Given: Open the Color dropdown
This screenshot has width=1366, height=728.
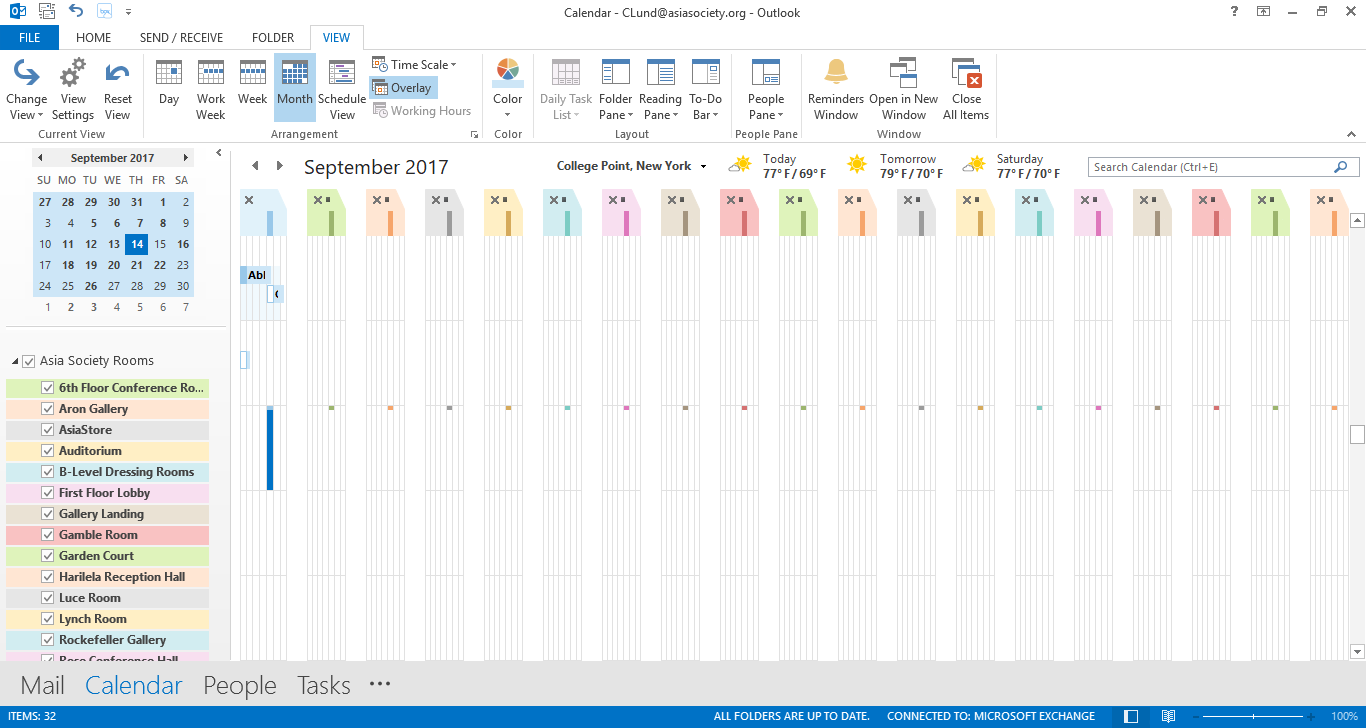Looking at the screenshot, I should [508, 88].
